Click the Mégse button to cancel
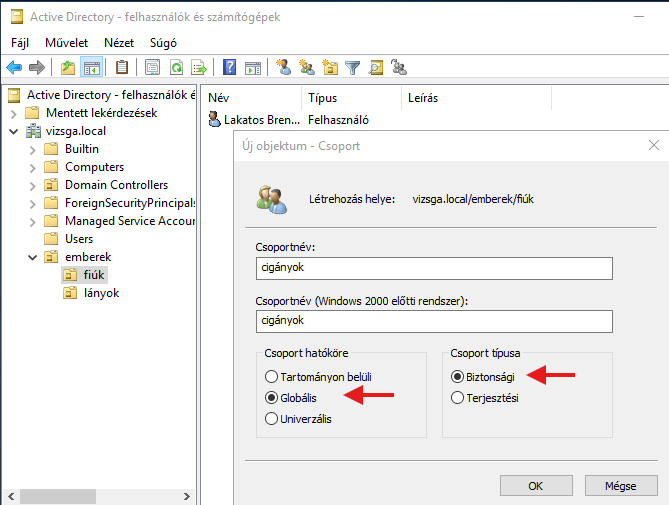 (620, 485)
